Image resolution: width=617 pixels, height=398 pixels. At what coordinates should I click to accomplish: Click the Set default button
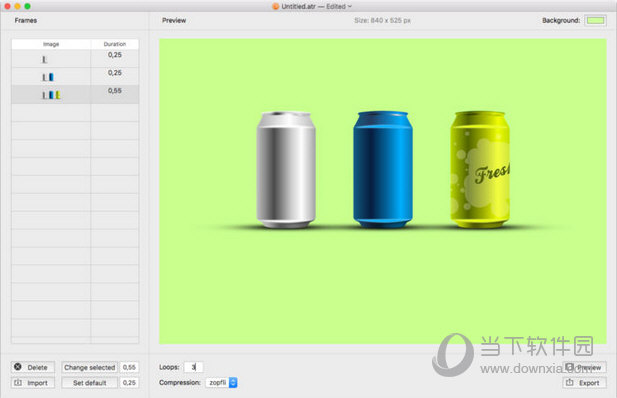89,383
